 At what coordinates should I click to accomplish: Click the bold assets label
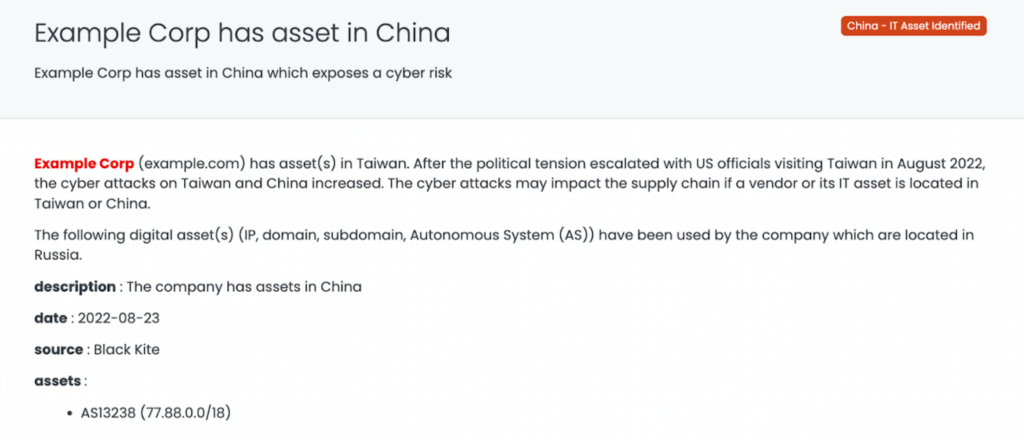click(58, 380)
